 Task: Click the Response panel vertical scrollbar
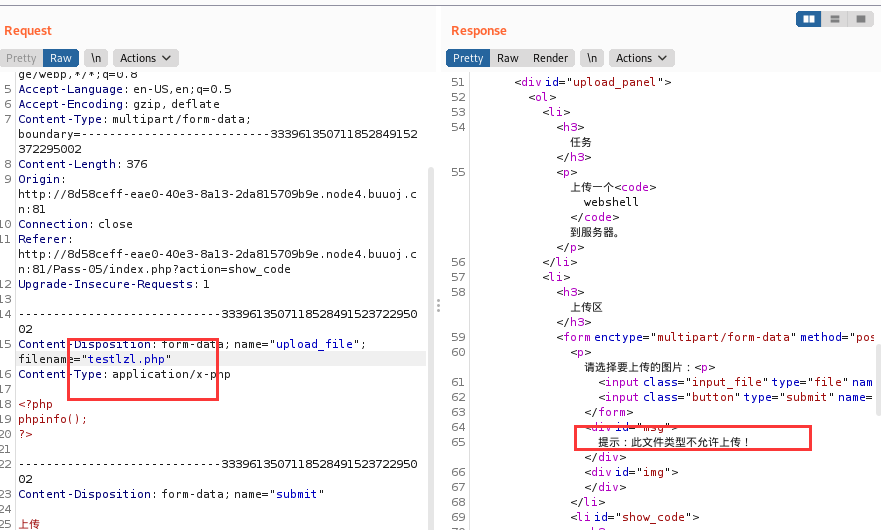tap(878, 380)
